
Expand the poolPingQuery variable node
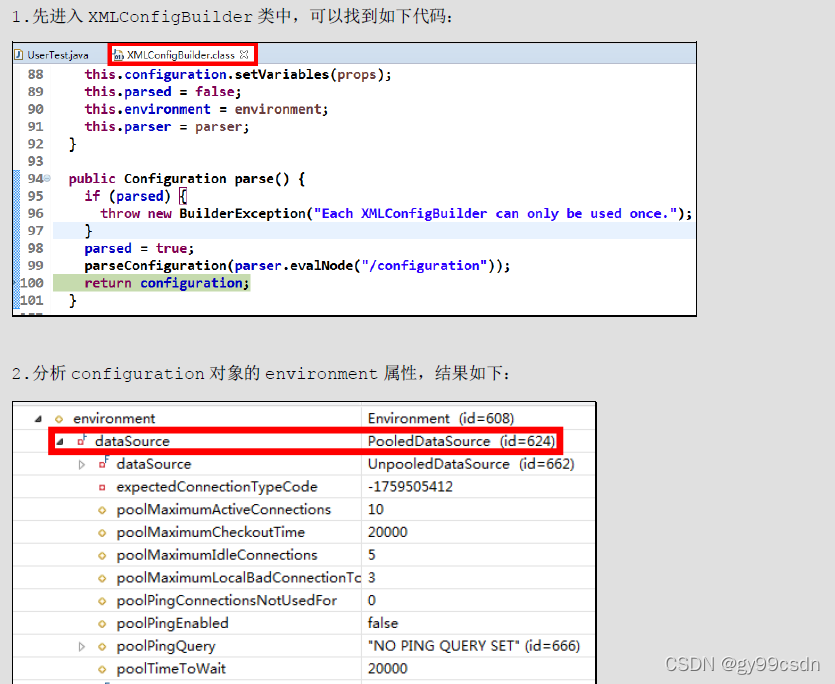tap(81, 647)
